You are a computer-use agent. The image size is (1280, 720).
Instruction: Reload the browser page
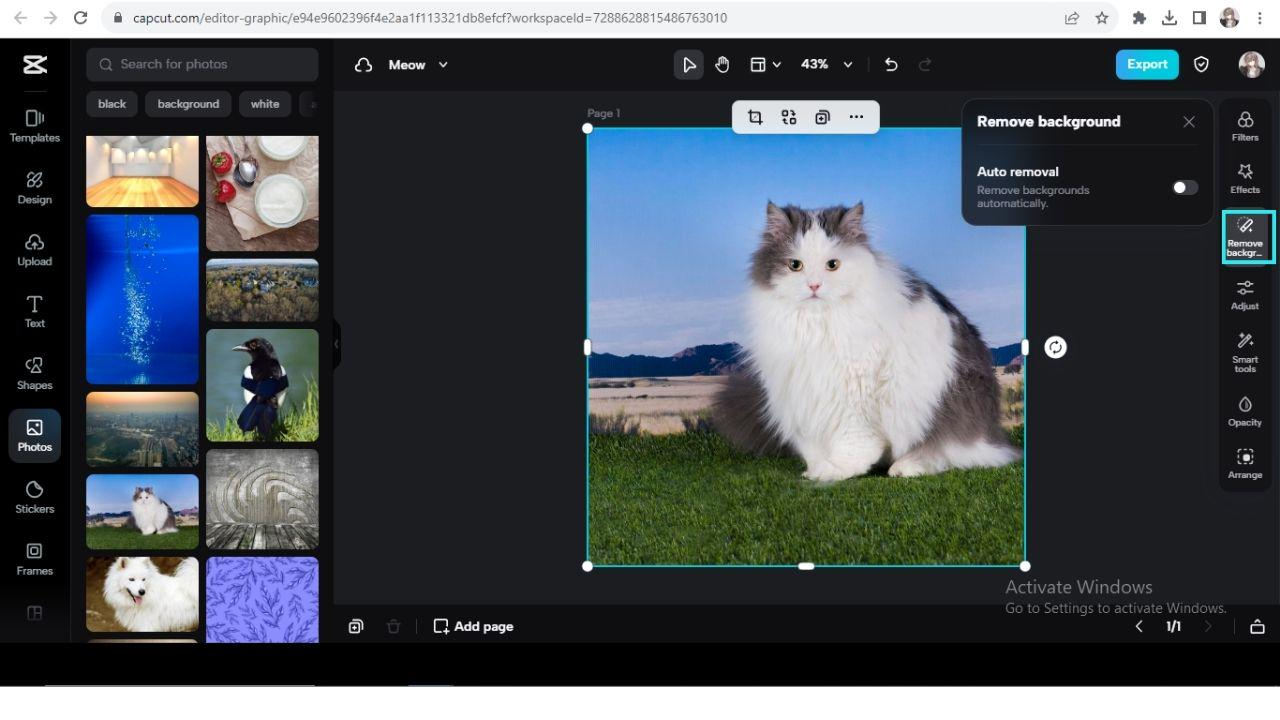pos(81,18)
